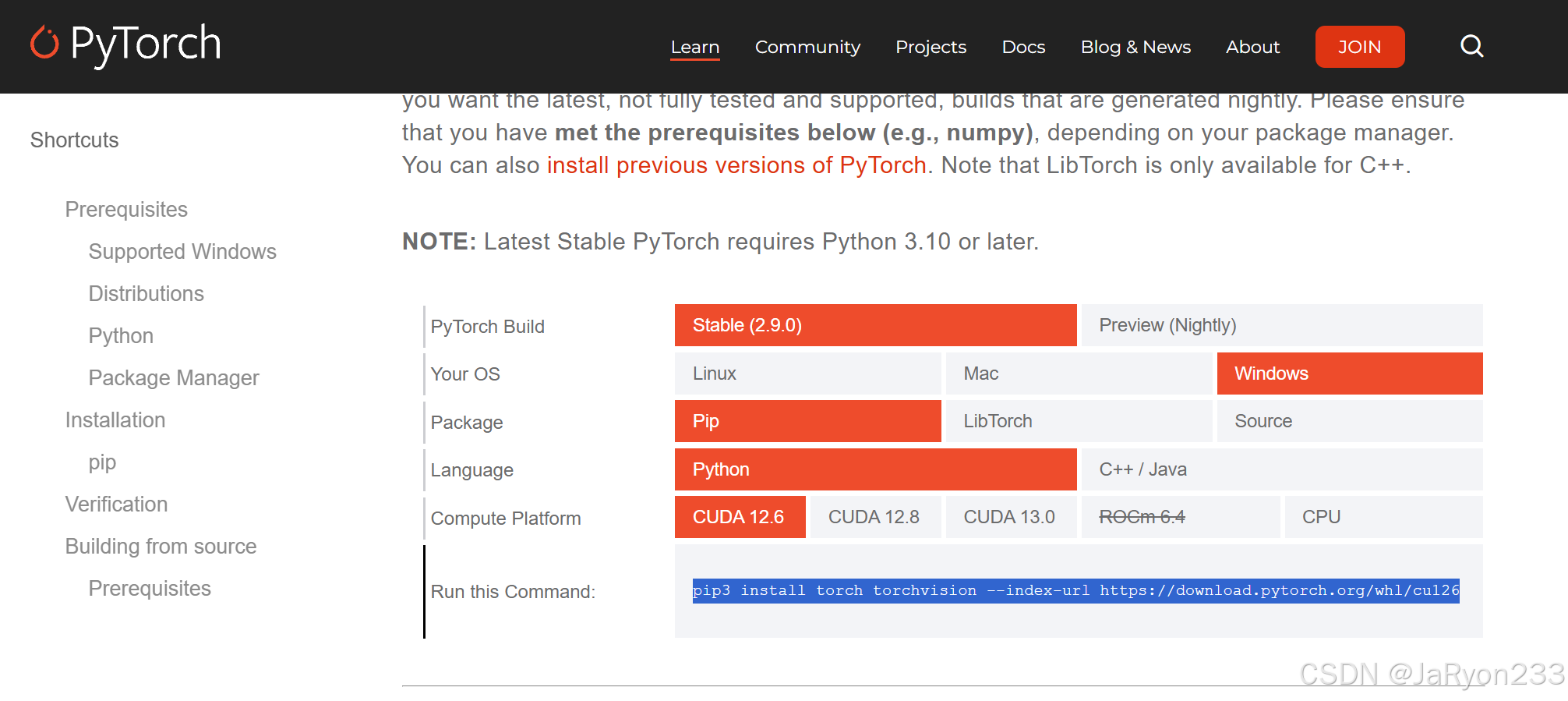Open the Learn navigation menu

tap(695, 47)
